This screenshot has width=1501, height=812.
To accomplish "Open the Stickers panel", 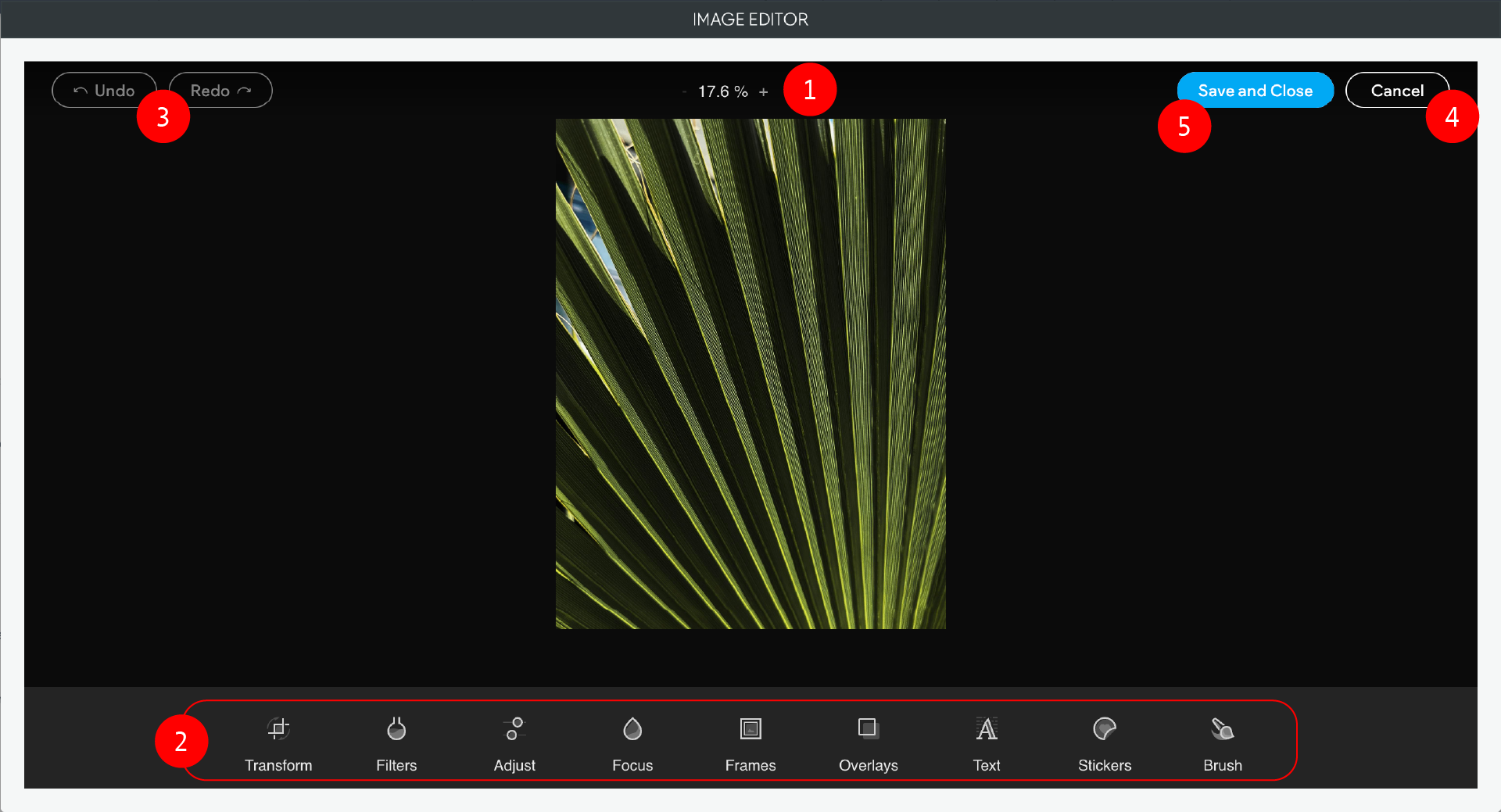I will [1104, 741].
